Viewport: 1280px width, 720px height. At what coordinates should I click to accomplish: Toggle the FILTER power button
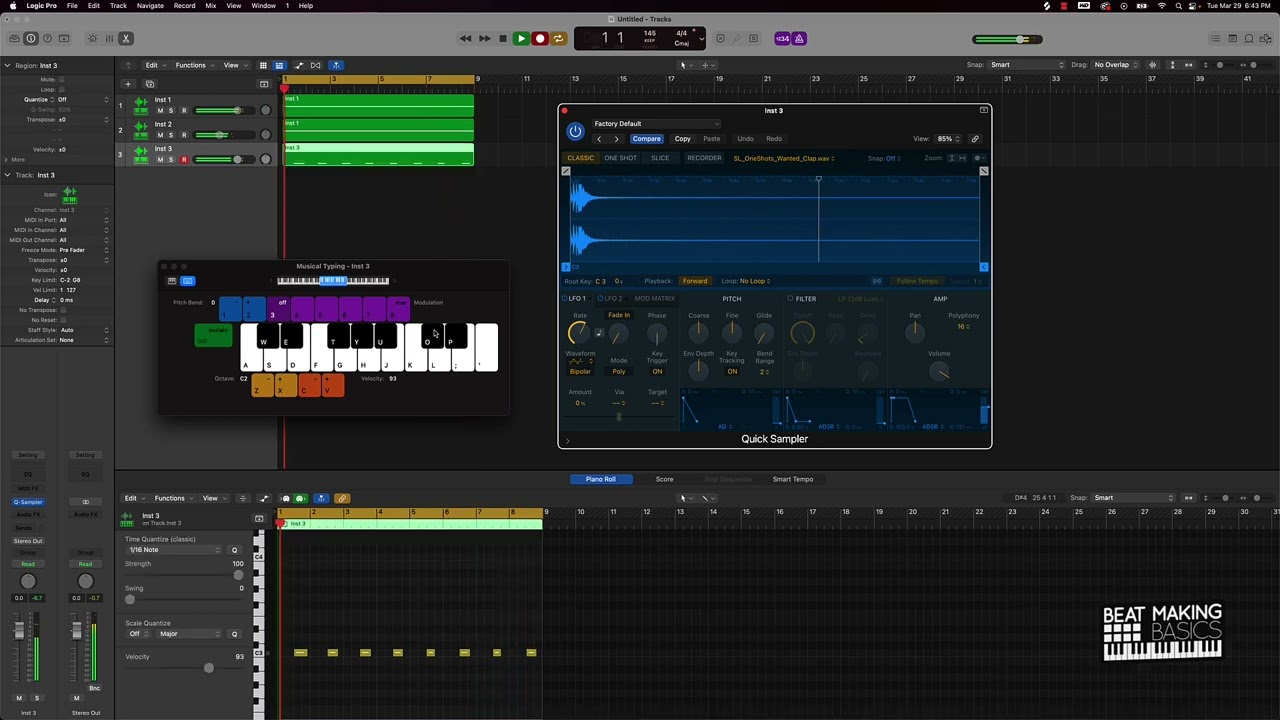coord(790,299)
